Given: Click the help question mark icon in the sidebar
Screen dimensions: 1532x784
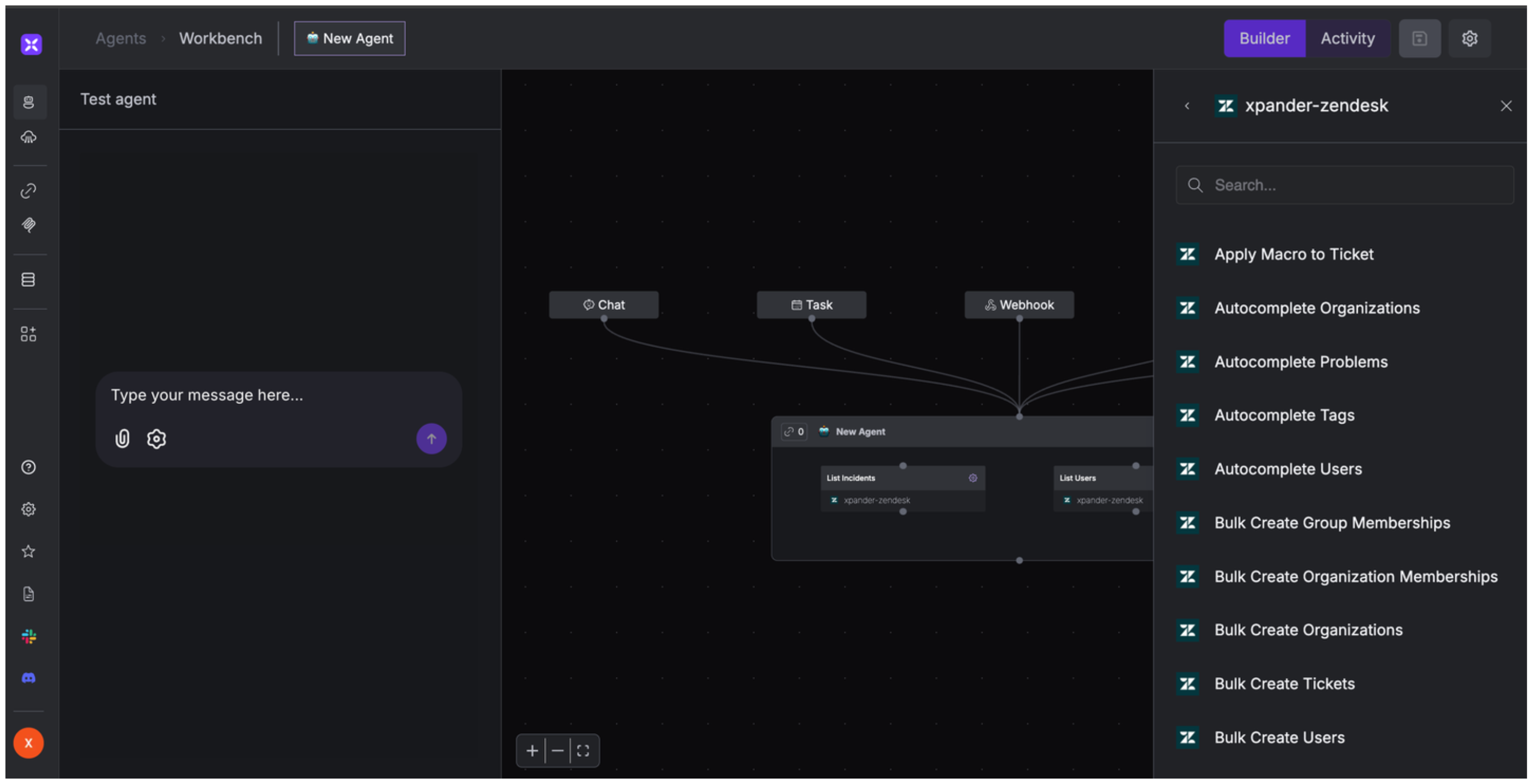Looking at the screenshot, I should 29,467.
